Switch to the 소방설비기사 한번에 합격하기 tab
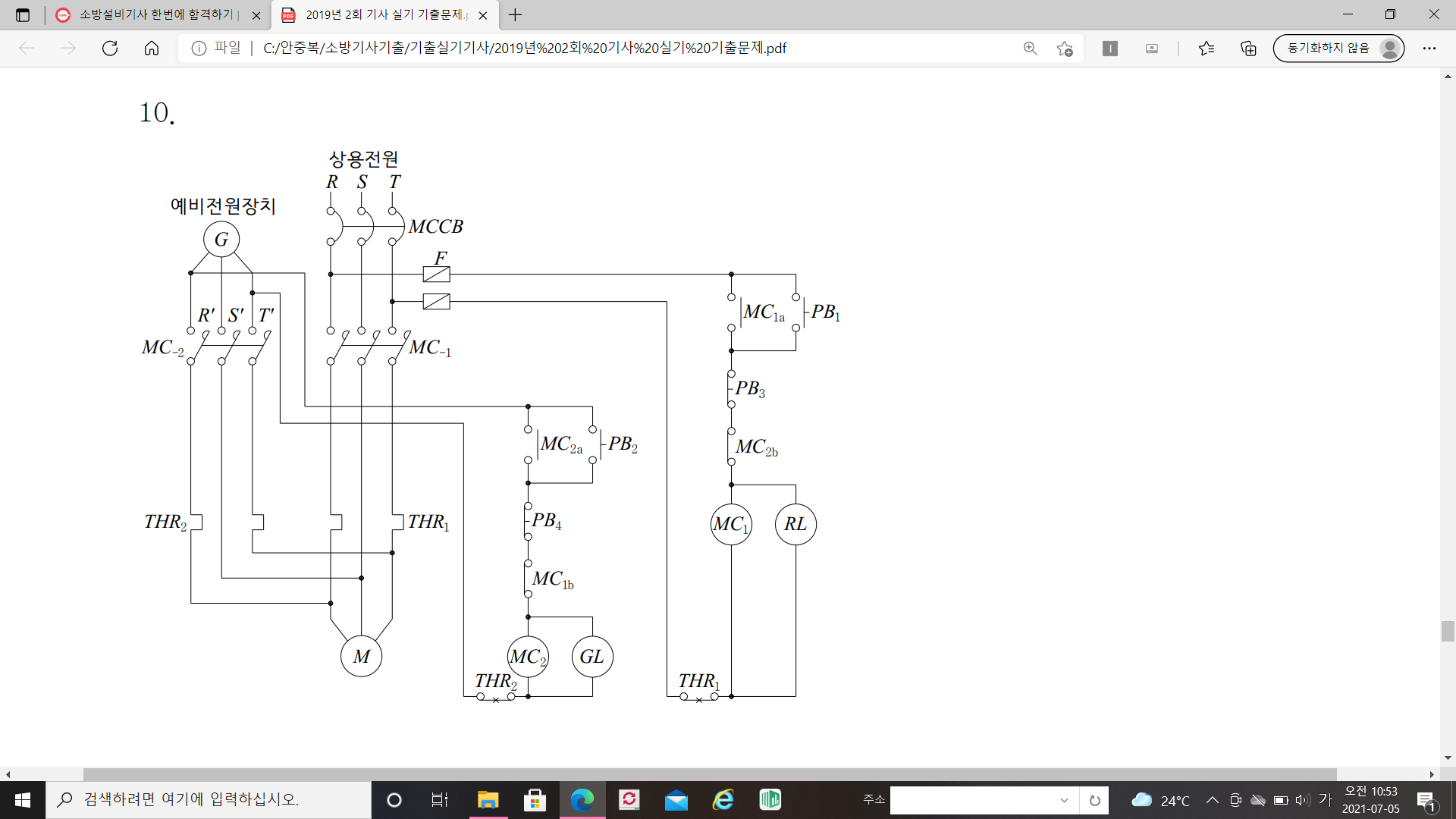 point(159,14)
